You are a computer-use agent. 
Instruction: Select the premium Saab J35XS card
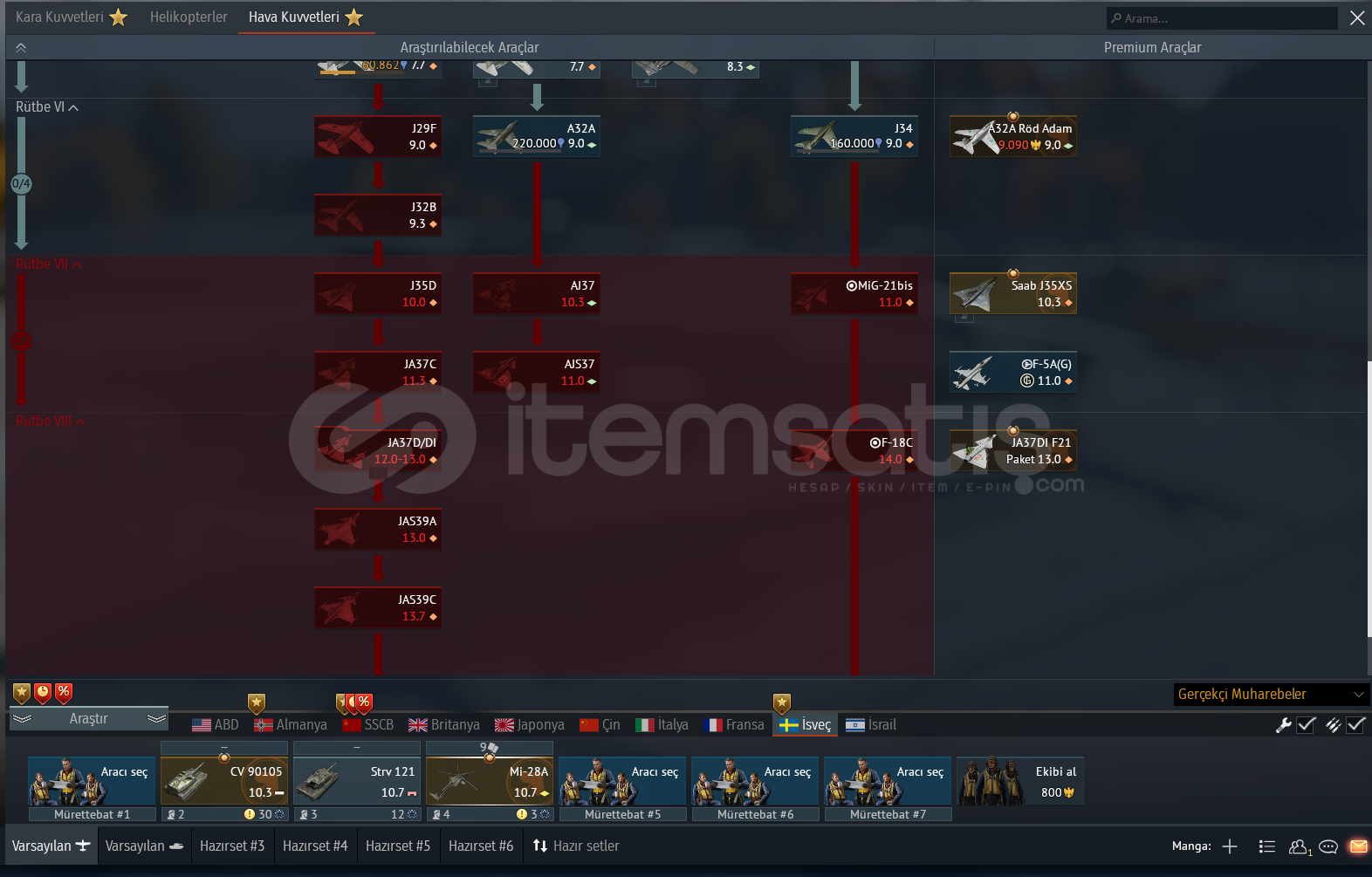pos(1013,294)
